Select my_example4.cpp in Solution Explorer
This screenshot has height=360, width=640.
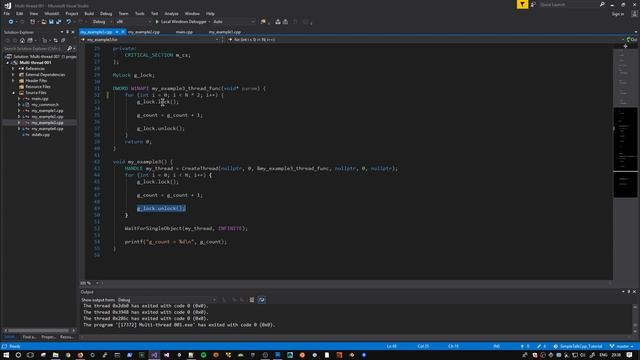(x=47, y=129)
